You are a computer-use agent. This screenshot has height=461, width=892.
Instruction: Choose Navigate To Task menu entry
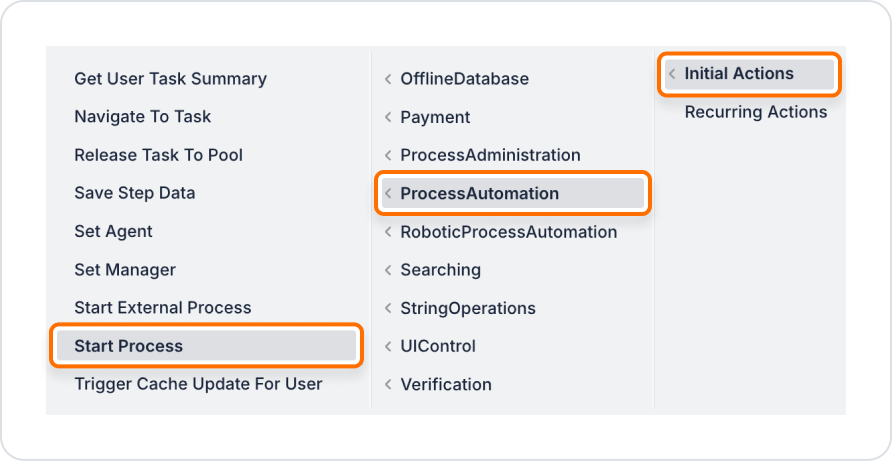[143, 117]
